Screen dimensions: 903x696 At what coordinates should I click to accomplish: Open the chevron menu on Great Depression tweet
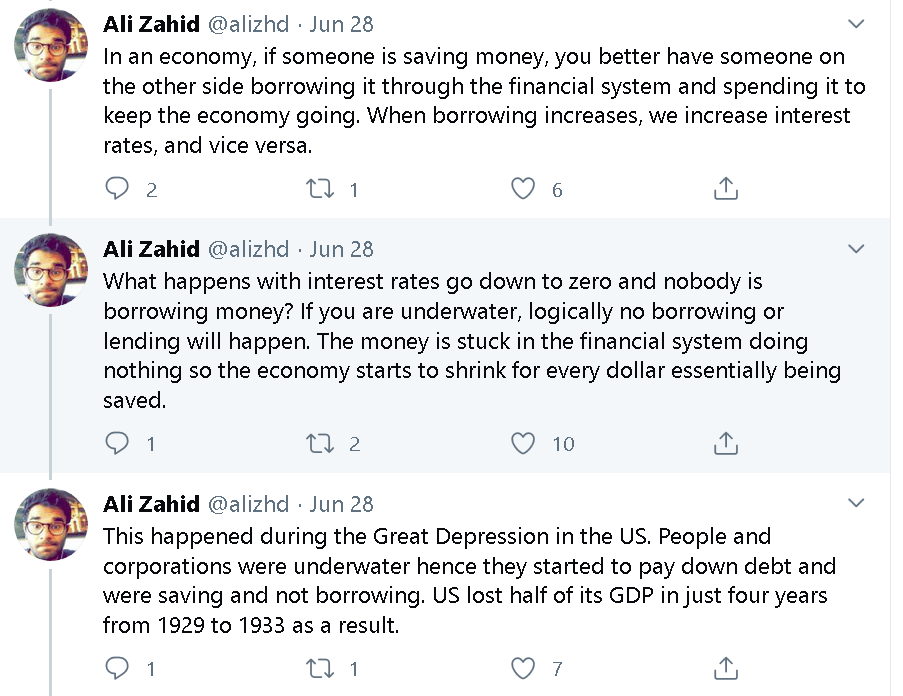[x=856, y=503]
